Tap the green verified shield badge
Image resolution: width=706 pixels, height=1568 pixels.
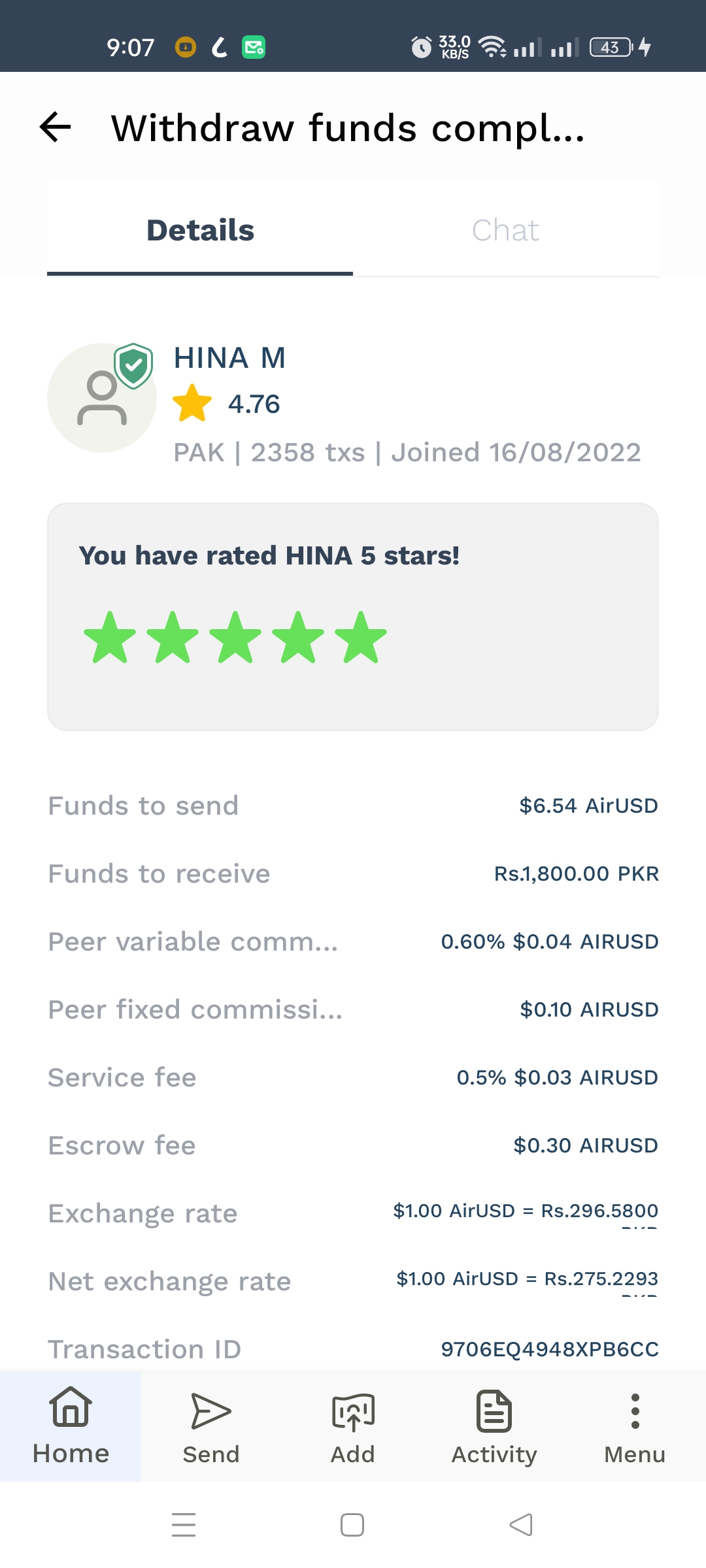(x=134, y=365)
